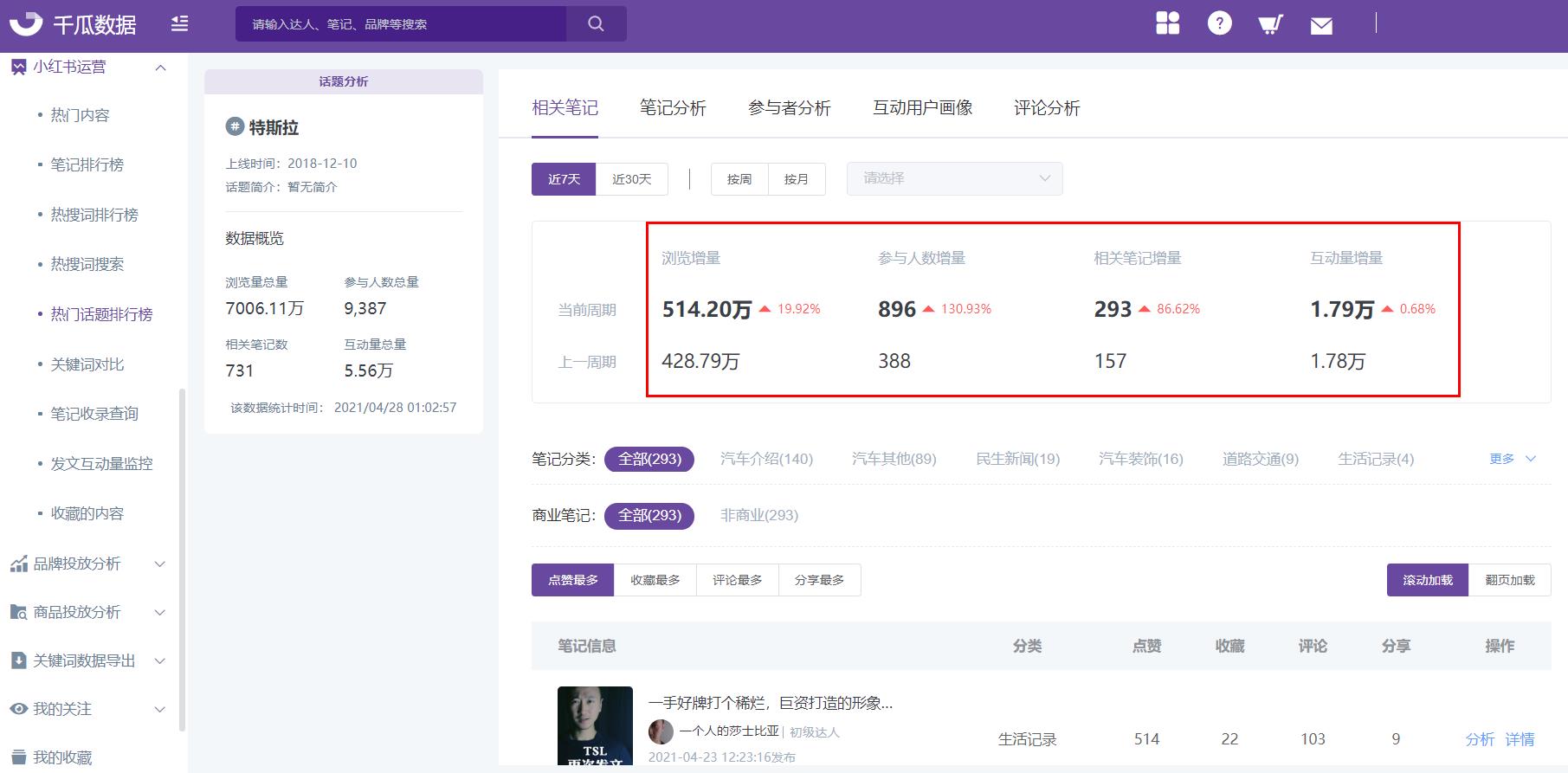The image size is (1568, 773).
Task: Switch to 参与者分析 tab
Action: coord(790,107)
